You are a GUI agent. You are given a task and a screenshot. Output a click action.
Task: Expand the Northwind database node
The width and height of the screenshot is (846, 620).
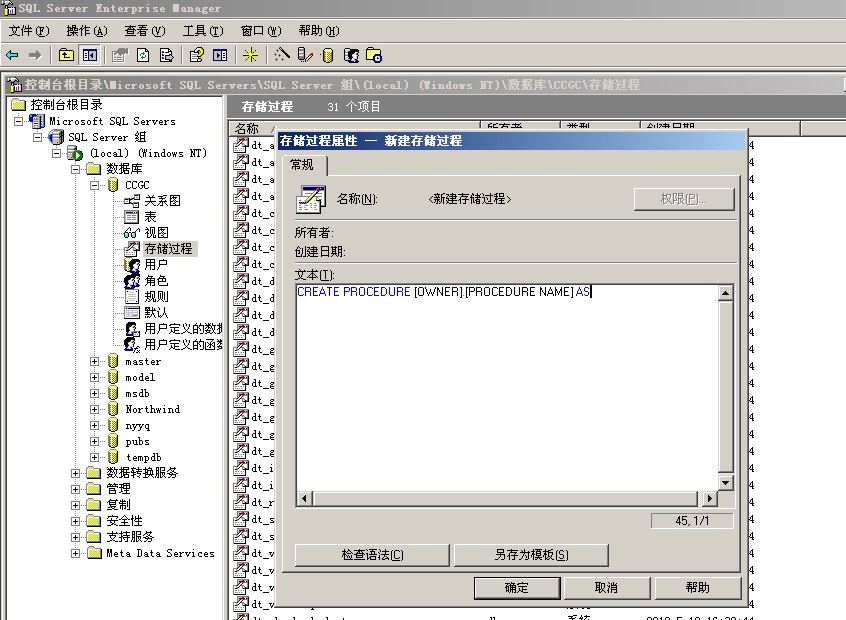pos(94,410)
